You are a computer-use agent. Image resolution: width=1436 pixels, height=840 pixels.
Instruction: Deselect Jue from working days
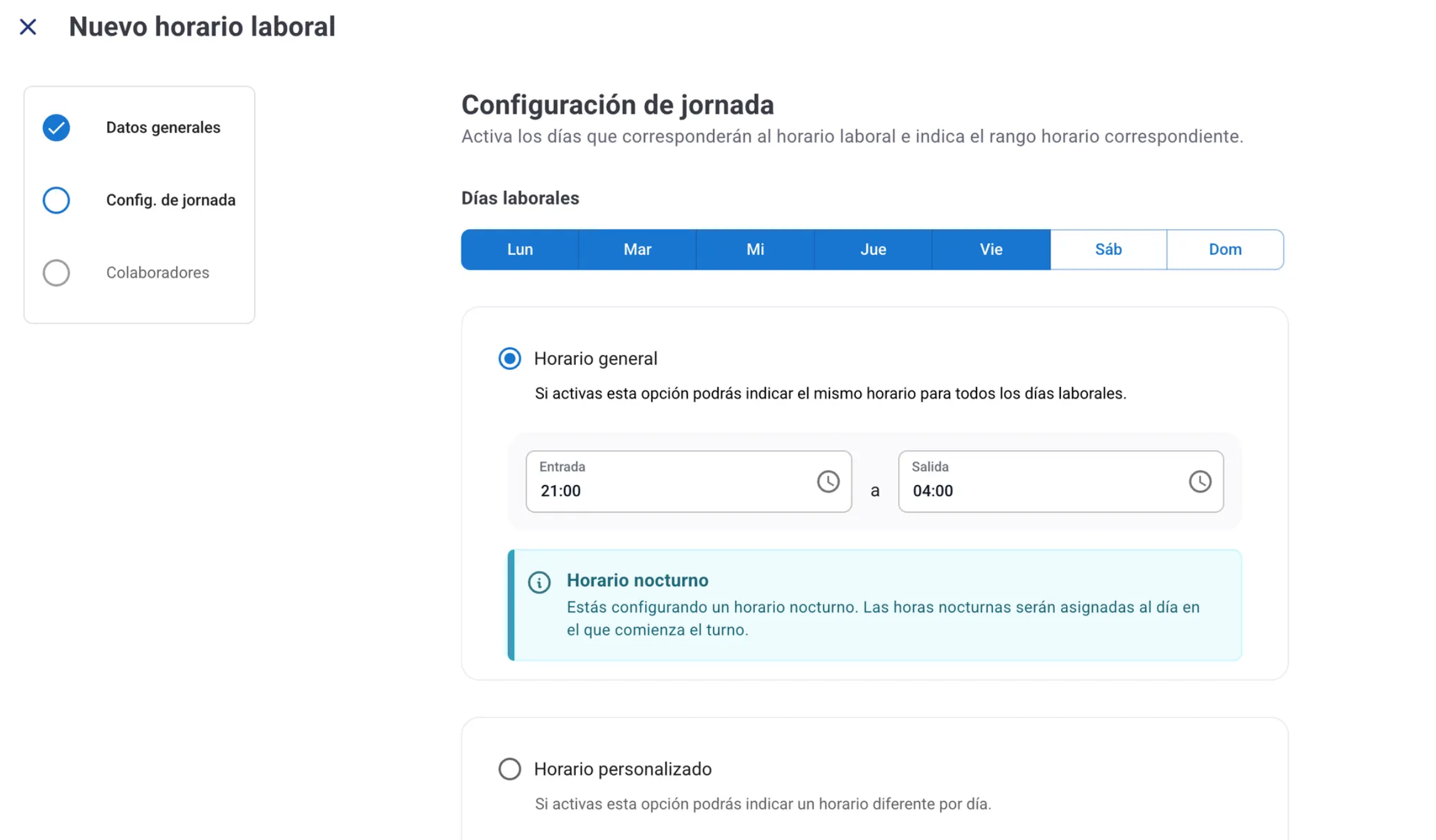point(873,250)
